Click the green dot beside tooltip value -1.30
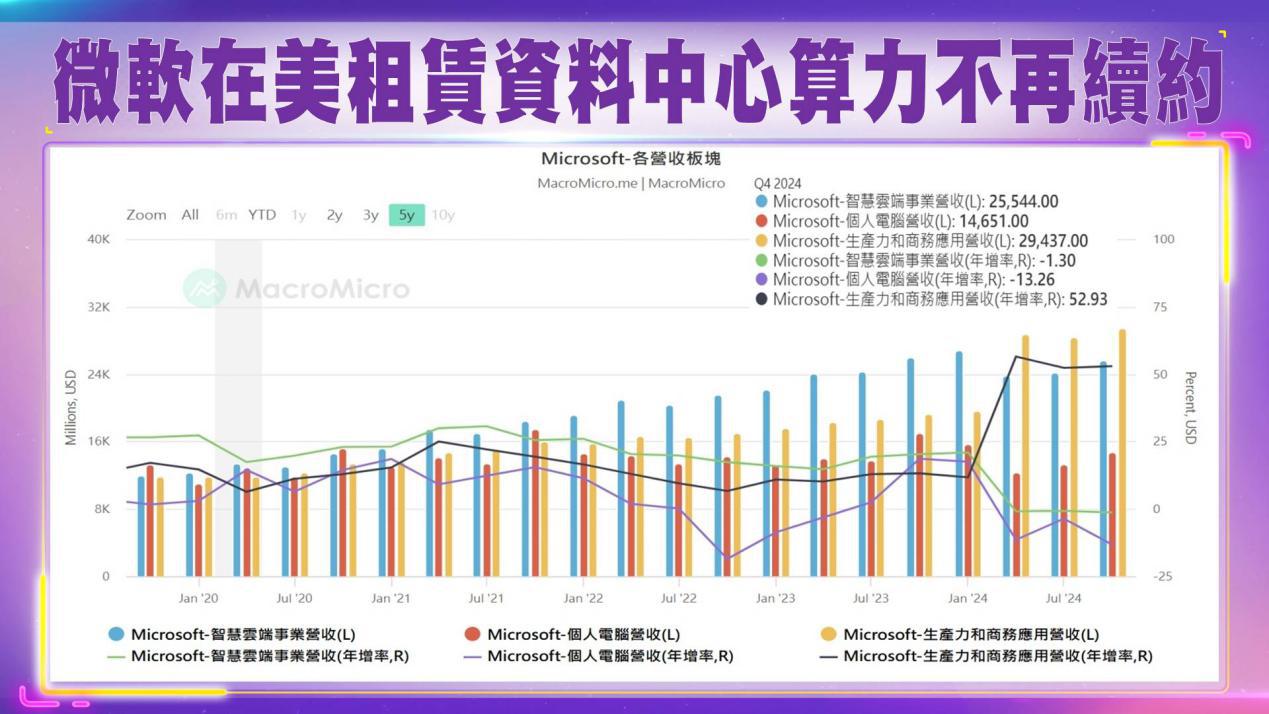Viewport: 1269px width, 714px height. pyautogui.click(x=762, y=260)
